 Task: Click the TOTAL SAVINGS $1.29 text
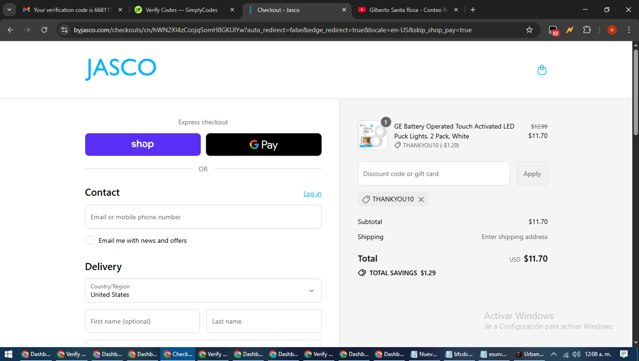pyautogui.click(x=402, y=273)
